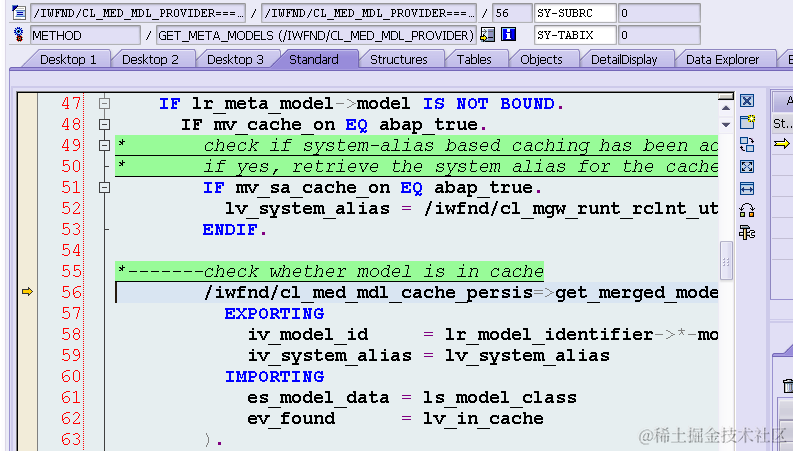This screenshot has width=793, height=451.
Task: Click the IMPORTING keyword on line 60
Action: click(x=275, y=377)
